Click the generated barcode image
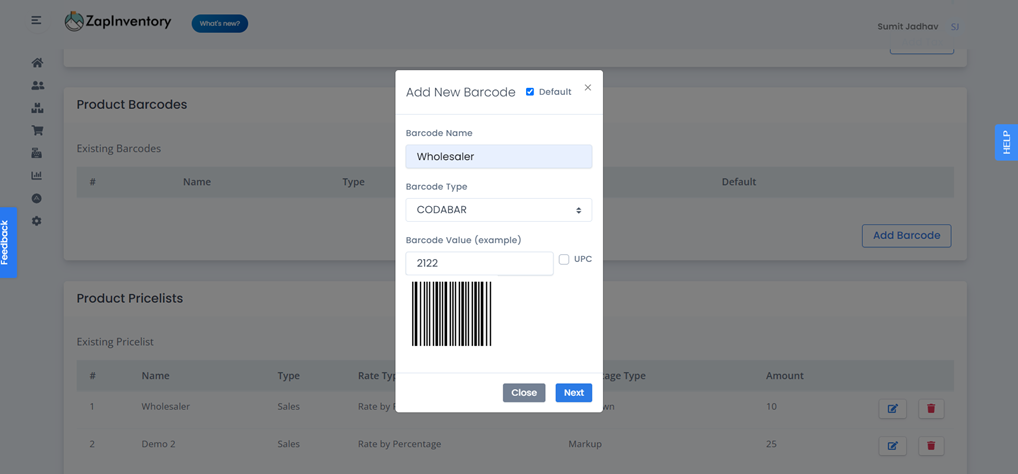The height and width of the screenshot is (474, 1018). pos(452,314)
